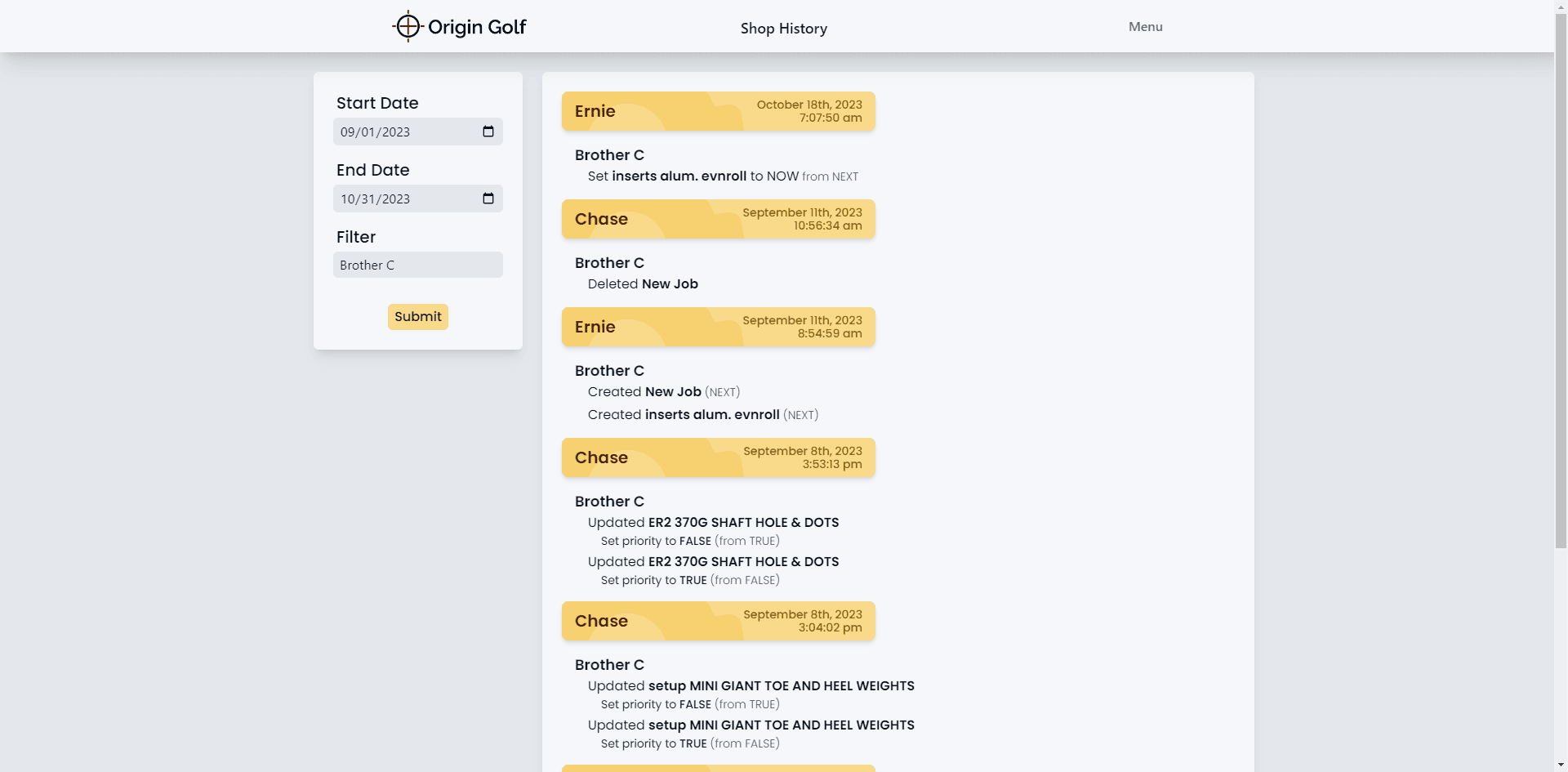Click the Filter text field containing Brother C
Screen dimensions: 1568x772
click(x=417, y=265)
